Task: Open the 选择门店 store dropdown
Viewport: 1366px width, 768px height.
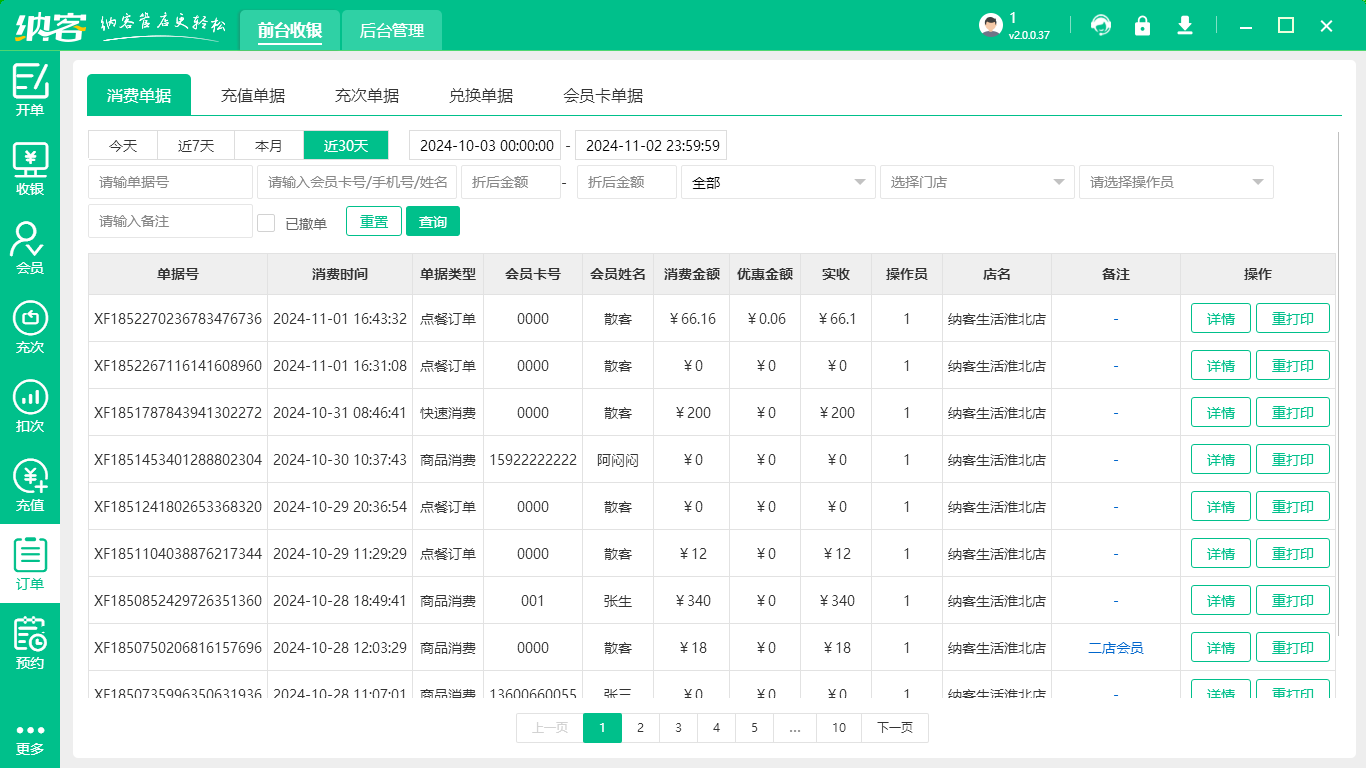Action: 977,182
